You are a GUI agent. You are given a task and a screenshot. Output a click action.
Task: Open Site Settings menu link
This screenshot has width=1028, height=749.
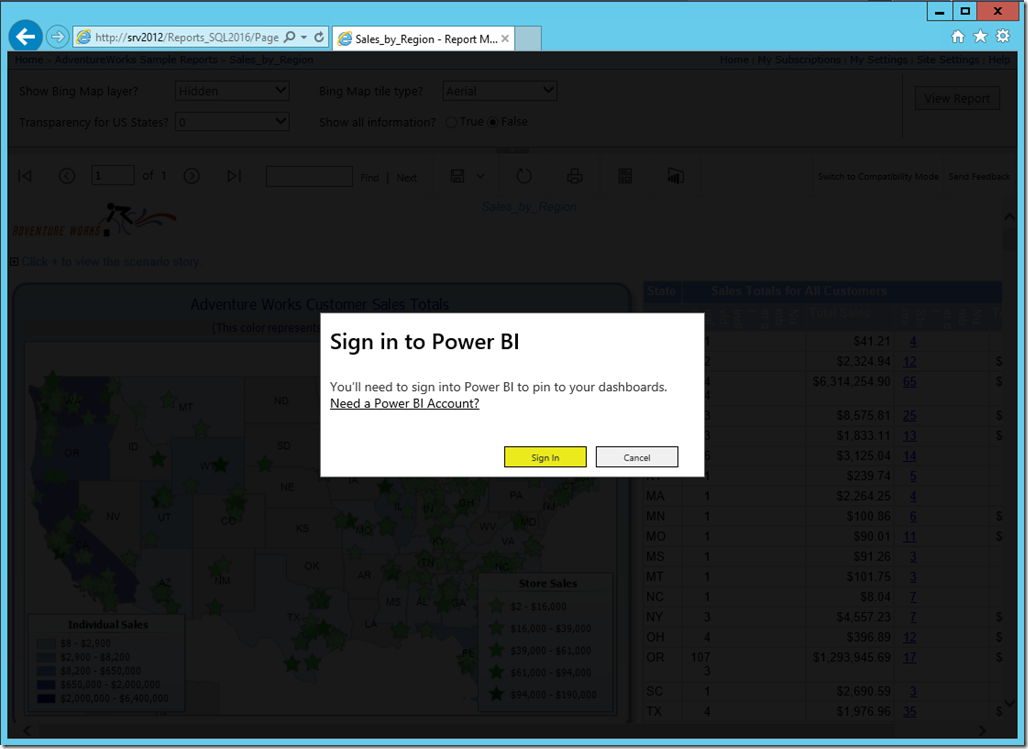(x=948, y=60)
